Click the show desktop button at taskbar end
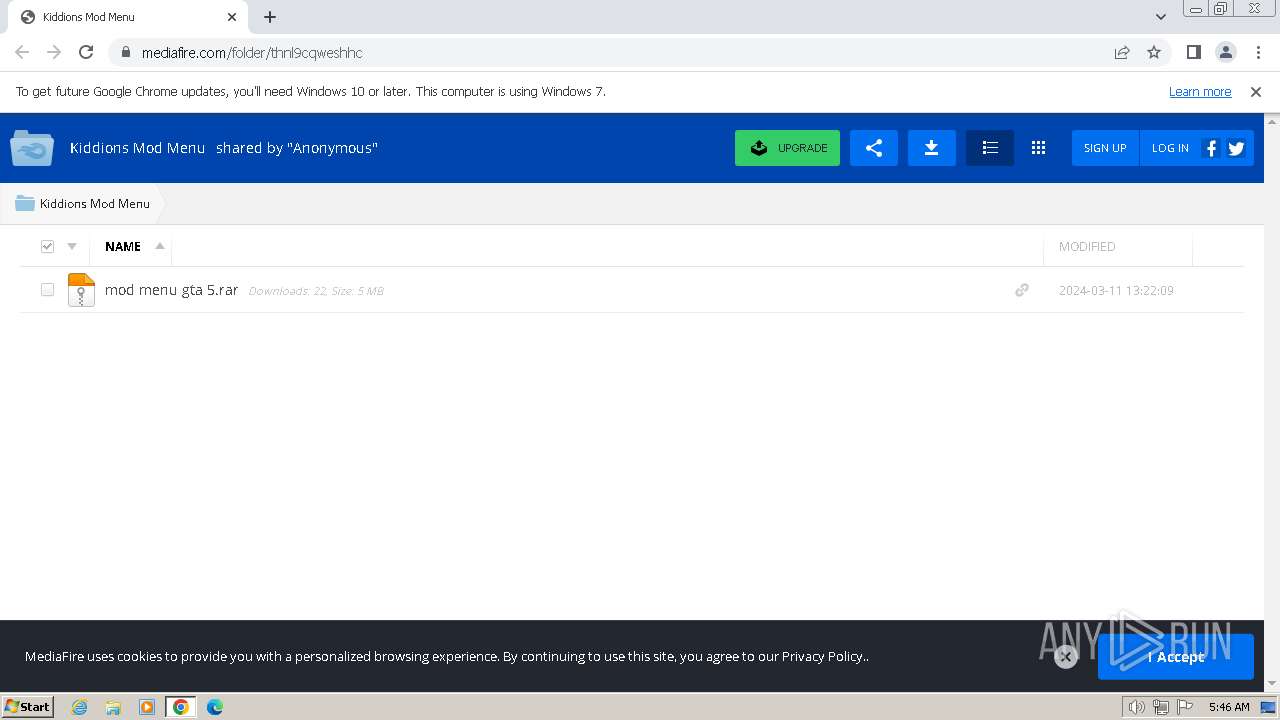1280x720 pixels. (x=1268, y=707)
